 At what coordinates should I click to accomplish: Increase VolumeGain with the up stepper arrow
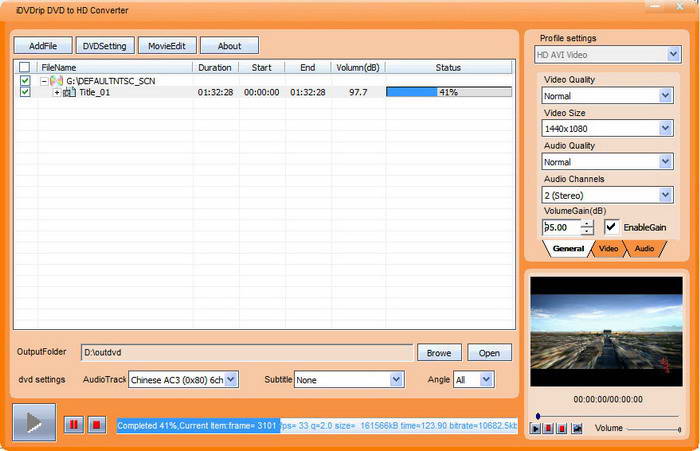(x=587, y=223)
